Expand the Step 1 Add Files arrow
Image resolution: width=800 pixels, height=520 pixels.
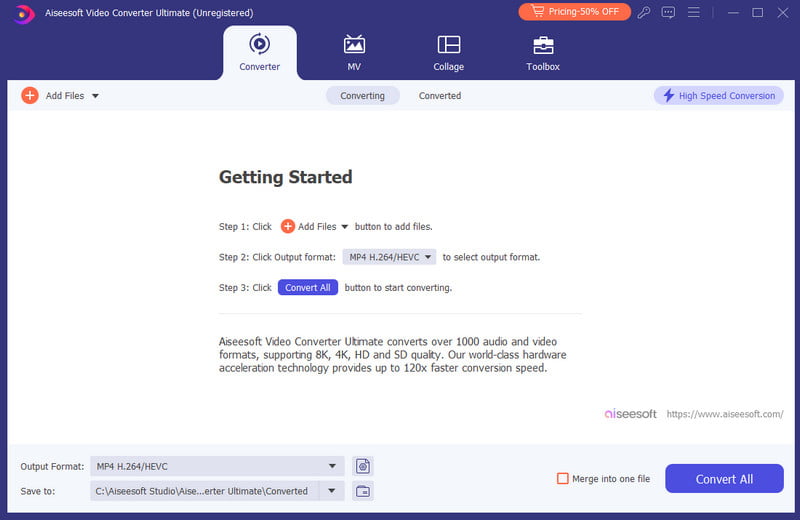[344, 227]
